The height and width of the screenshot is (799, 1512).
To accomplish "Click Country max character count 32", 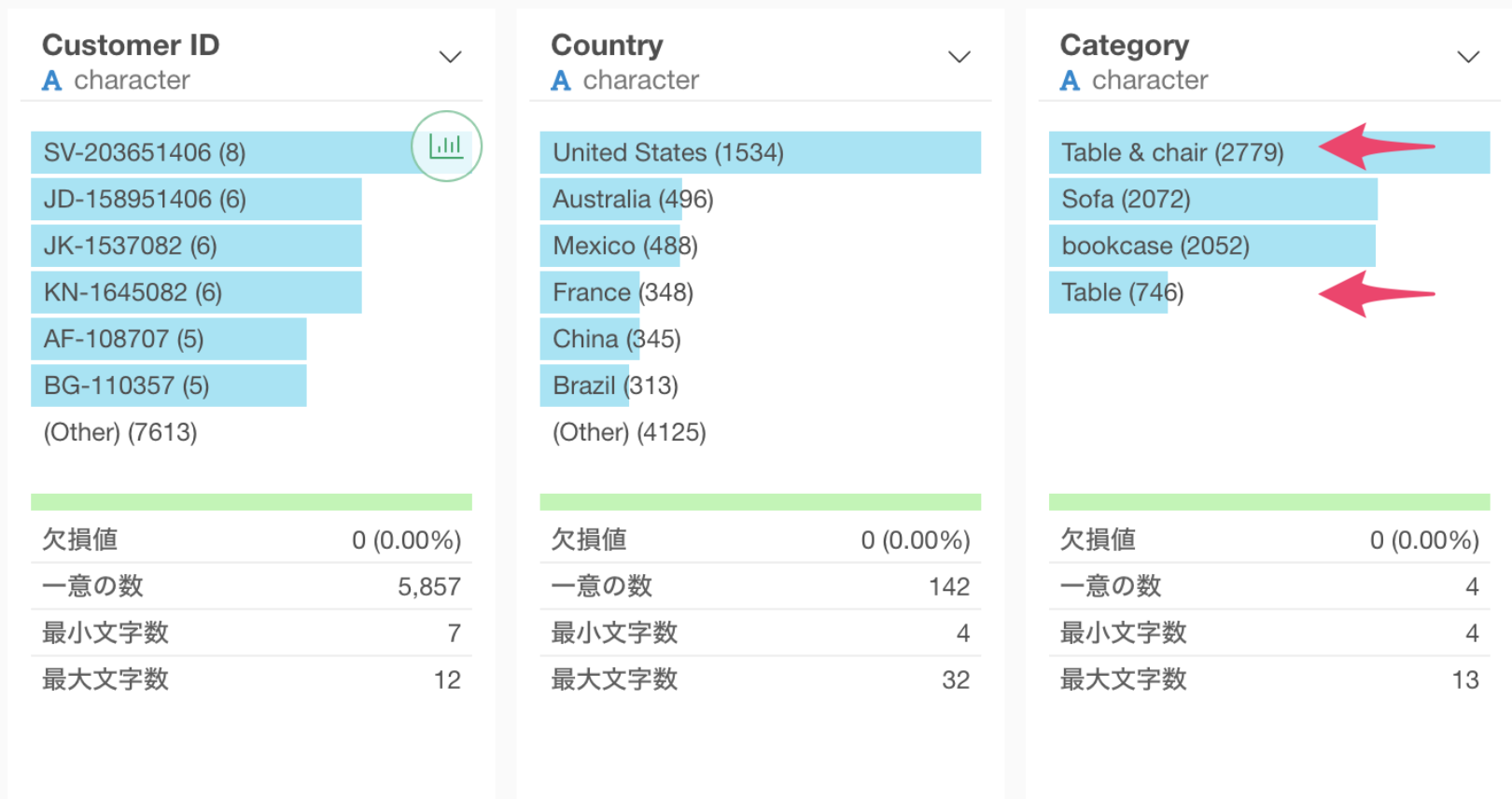I will click(x=956, y=680).
